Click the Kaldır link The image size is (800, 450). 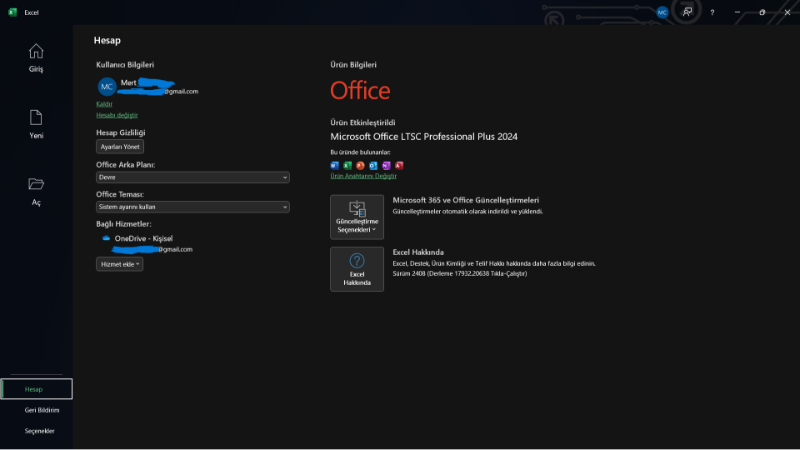tap(104, 104)
